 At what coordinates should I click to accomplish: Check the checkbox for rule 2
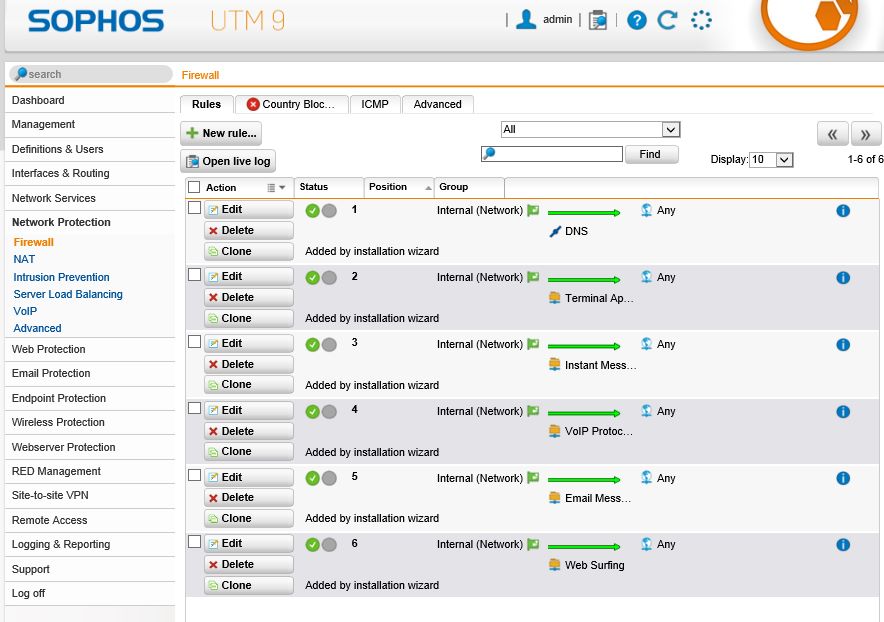point(195,275)
